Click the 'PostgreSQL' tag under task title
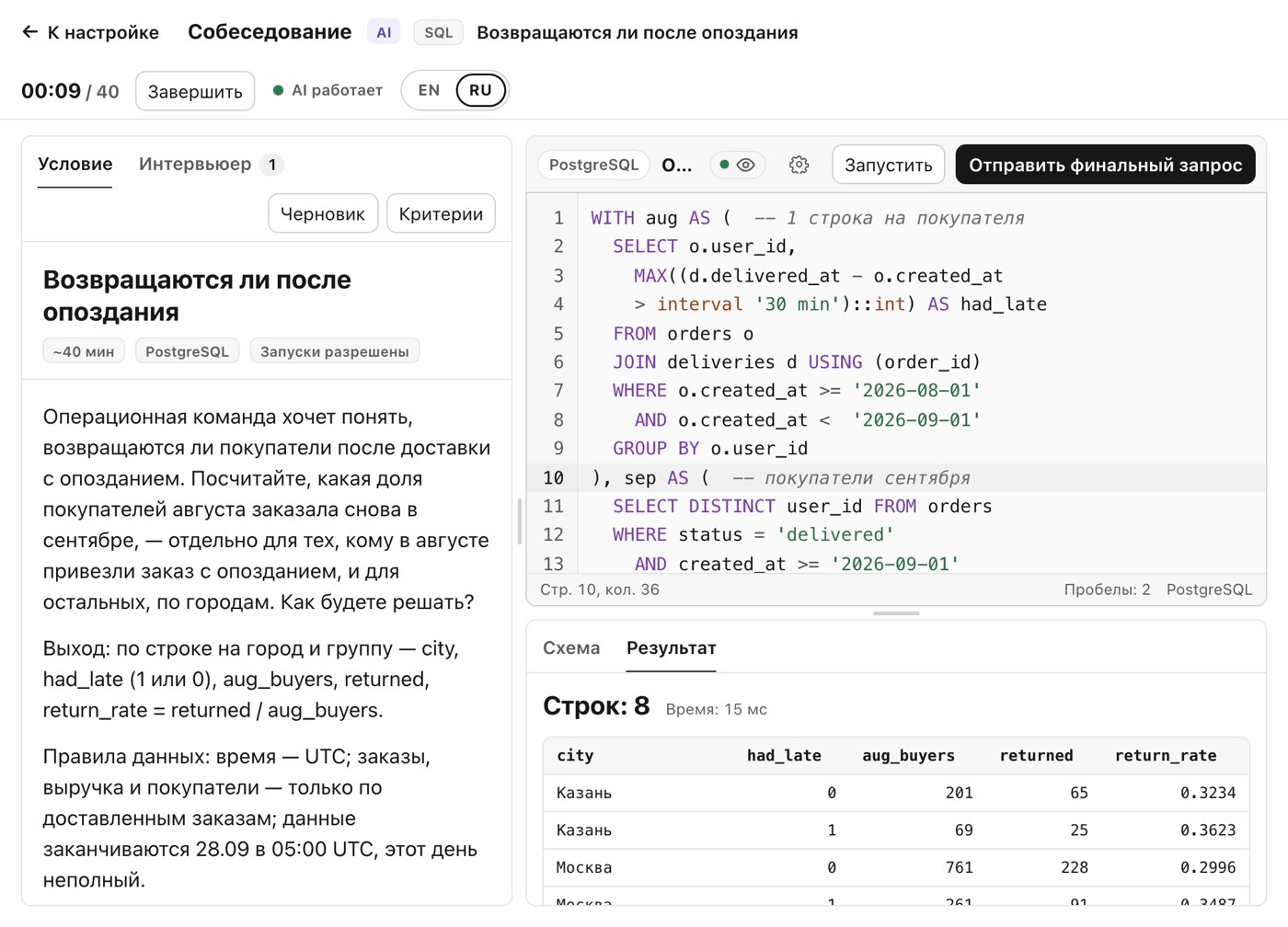 point(187,351)
